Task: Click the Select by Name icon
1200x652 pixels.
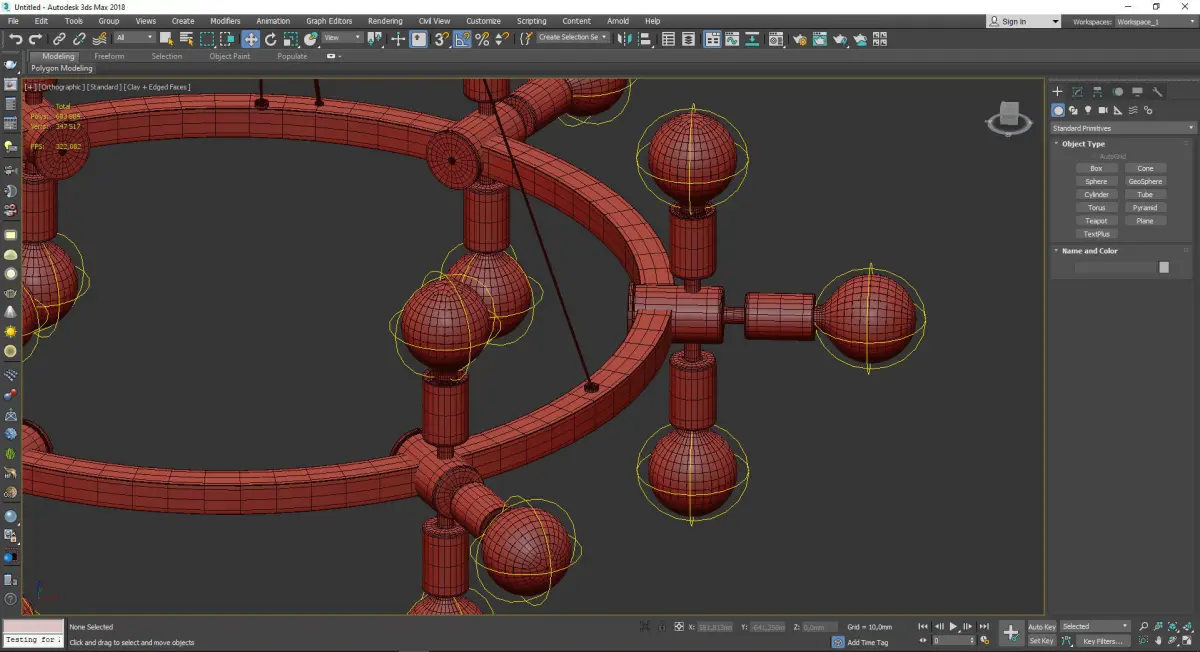Action: coord(186,39)
